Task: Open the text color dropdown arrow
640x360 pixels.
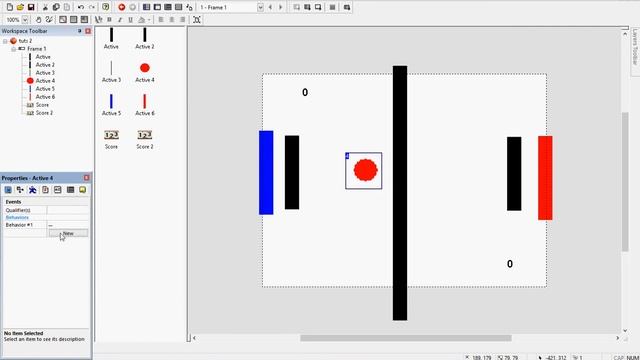Action: 149,20
